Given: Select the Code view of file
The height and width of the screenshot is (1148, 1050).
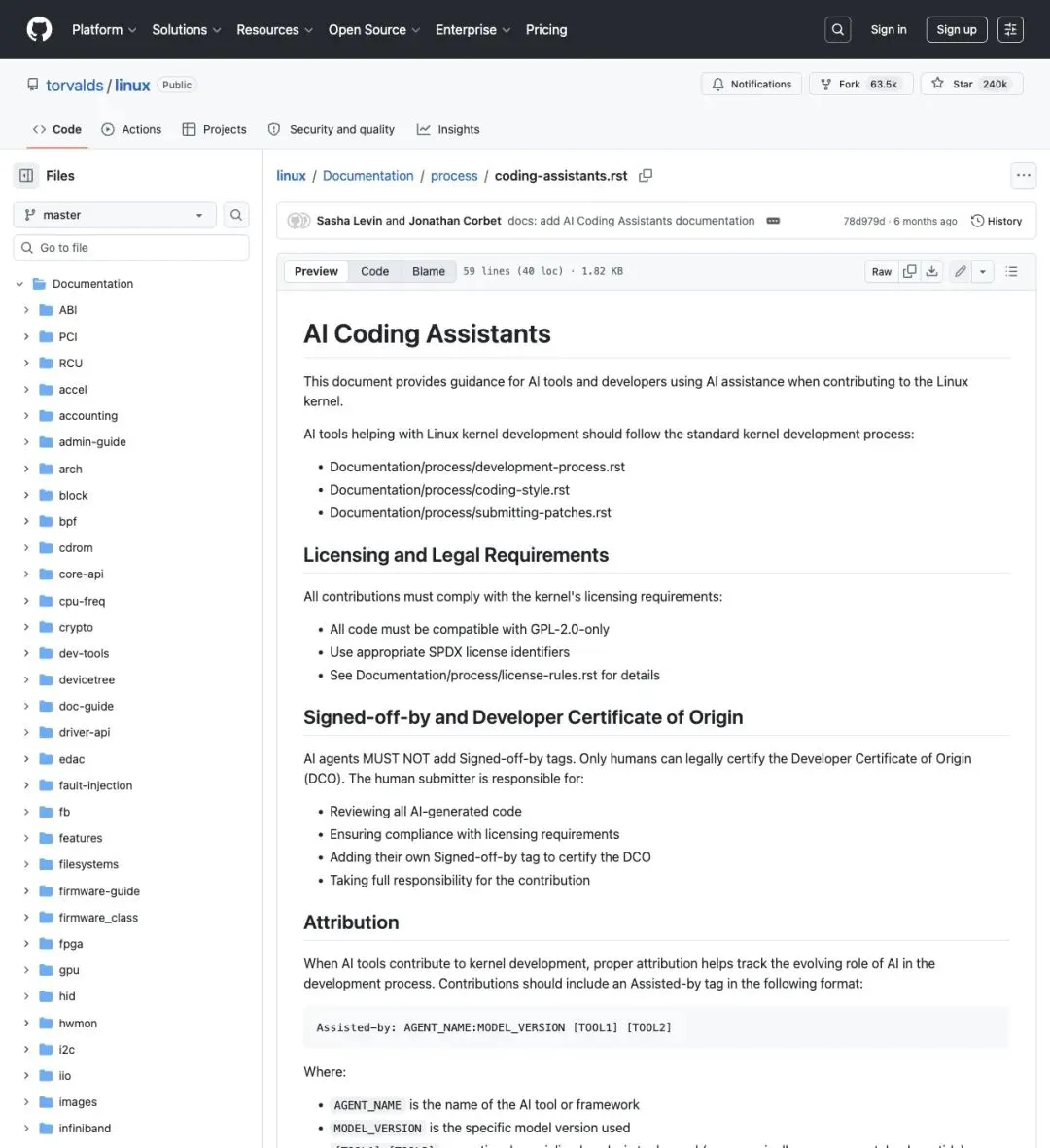Looking at the screenshot, I should pyautogui.click(x=374, y=271).
